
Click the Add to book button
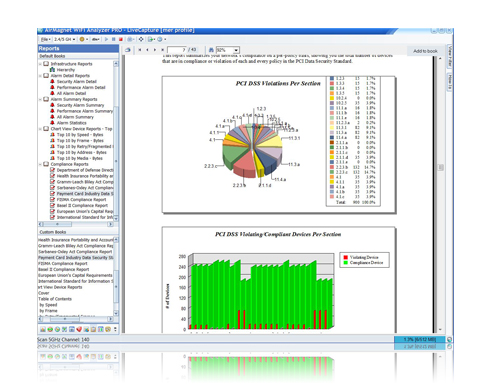425,51
